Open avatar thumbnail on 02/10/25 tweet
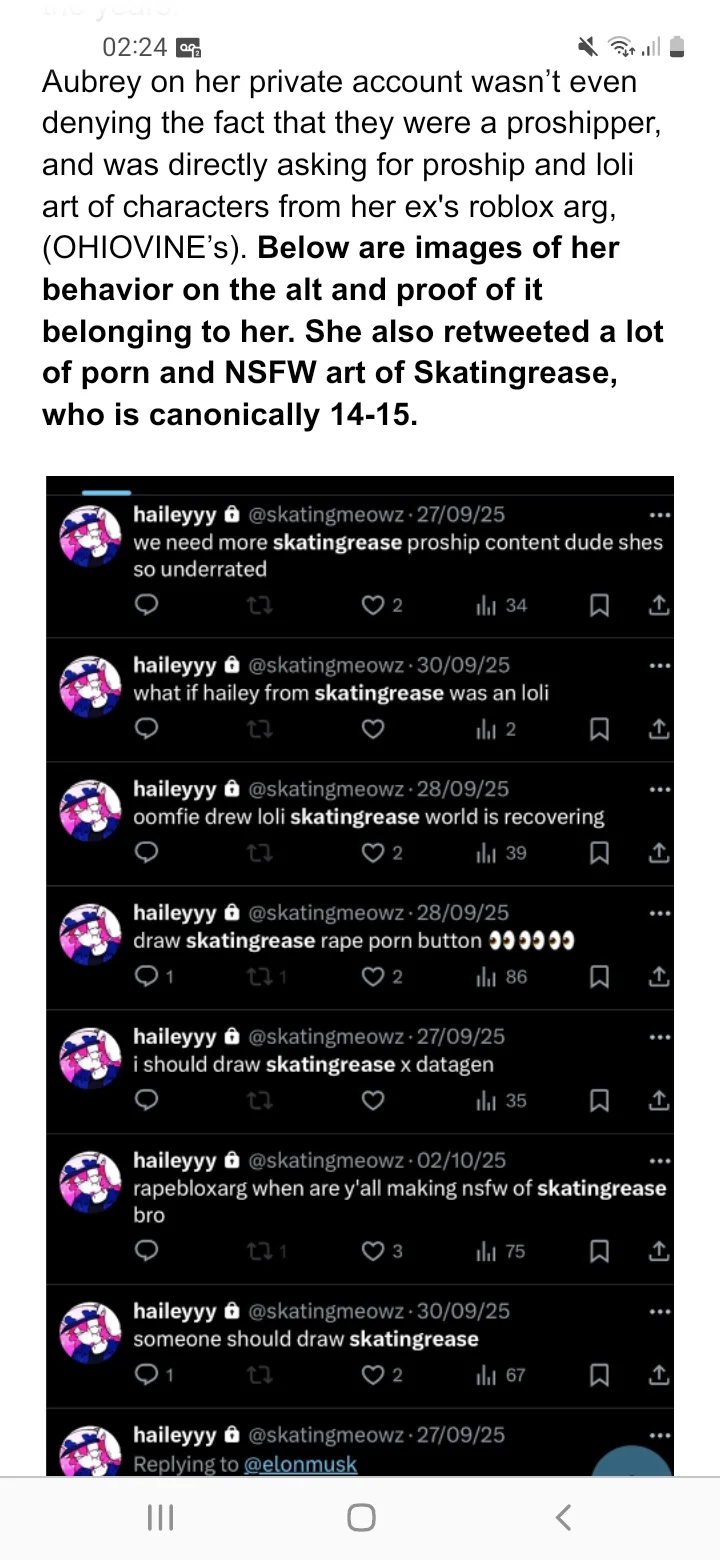Screen dimensions: 720x1560 [90, 1183]
